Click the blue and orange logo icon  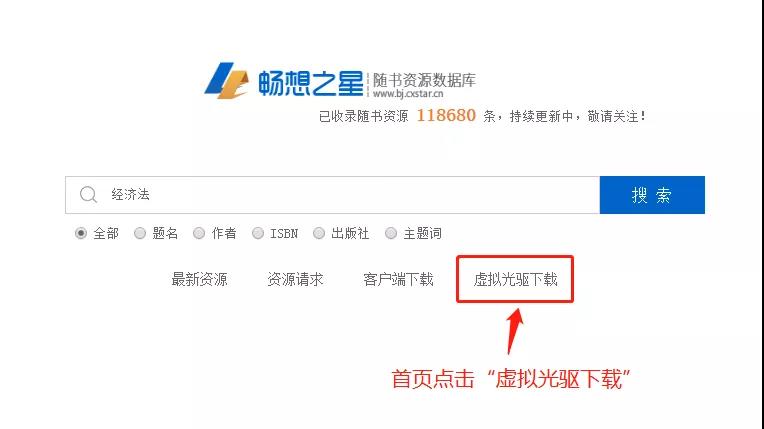tap(227, 80)
